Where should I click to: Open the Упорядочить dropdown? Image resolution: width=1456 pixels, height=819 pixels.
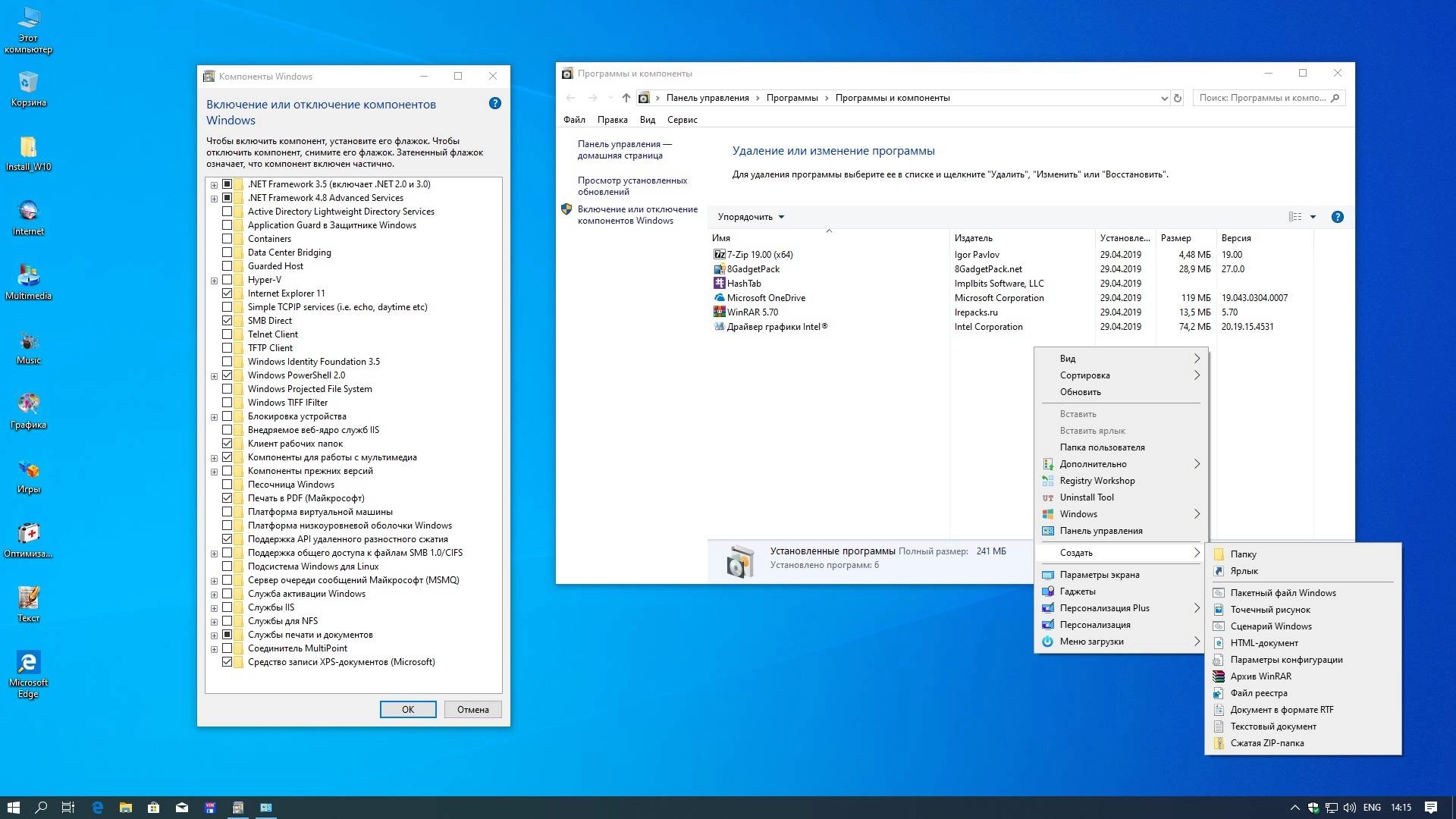(751, 217)
